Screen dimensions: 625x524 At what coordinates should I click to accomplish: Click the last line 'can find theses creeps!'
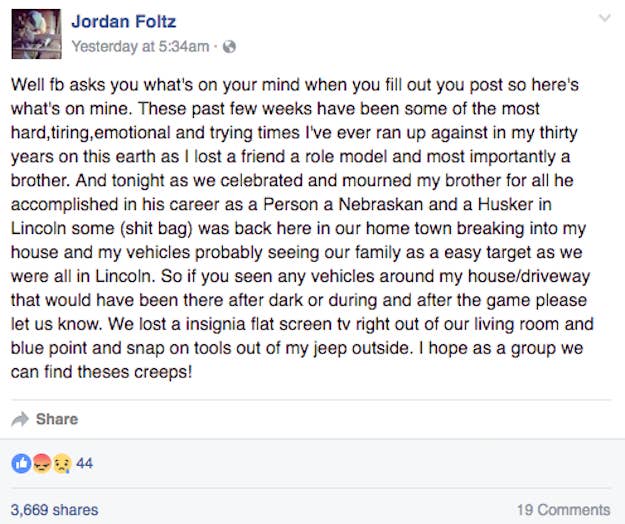click(x=102, y=372)
